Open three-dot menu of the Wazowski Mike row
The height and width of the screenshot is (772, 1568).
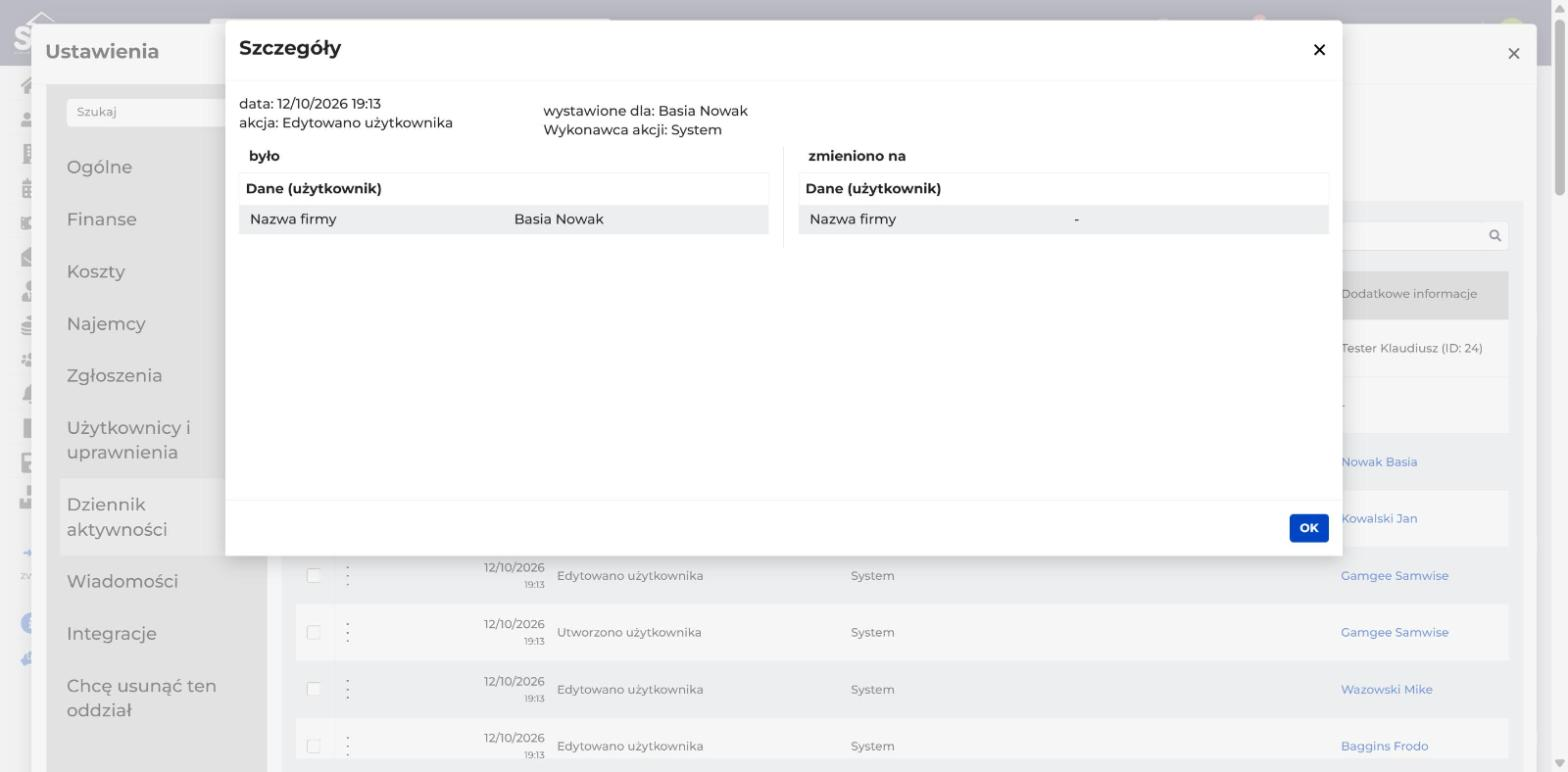[x=348, y=689]
